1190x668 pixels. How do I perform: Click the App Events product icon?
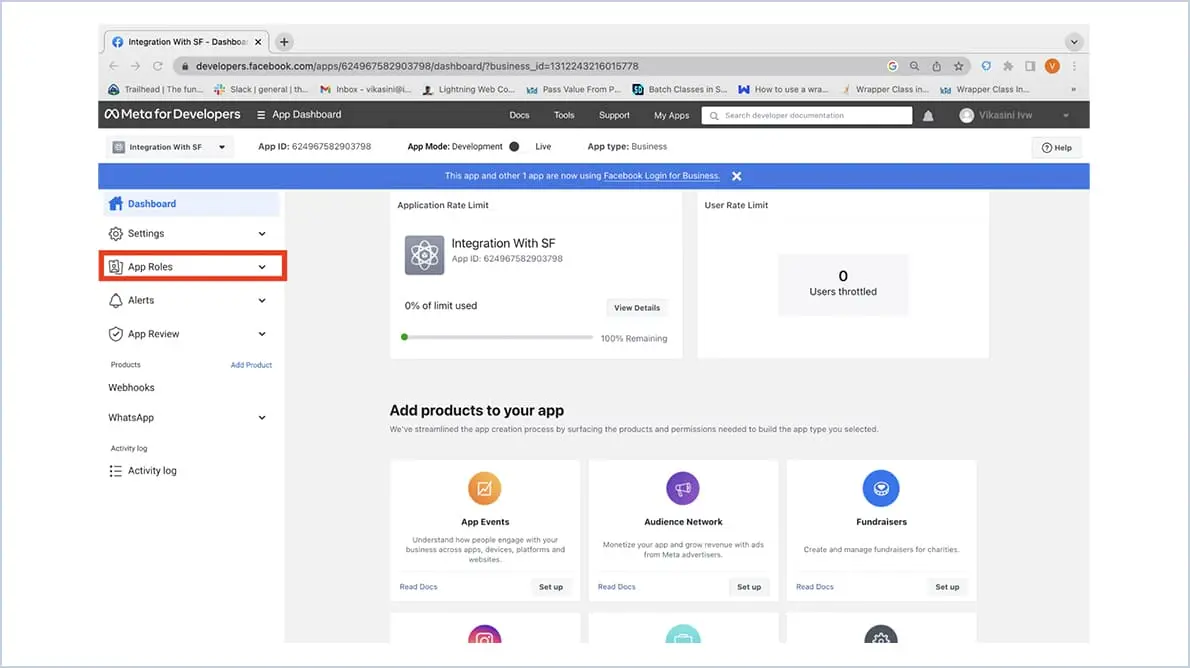click(484, 488)
